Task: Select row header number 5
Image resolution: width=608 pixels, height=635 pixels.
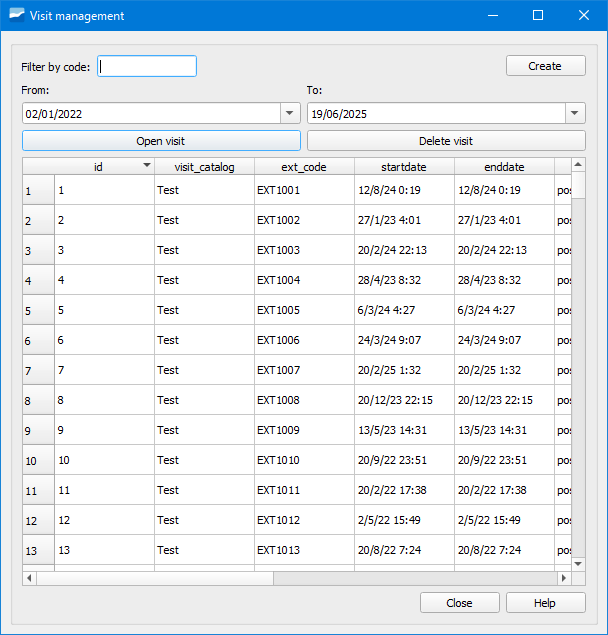Action: point(38,310)
